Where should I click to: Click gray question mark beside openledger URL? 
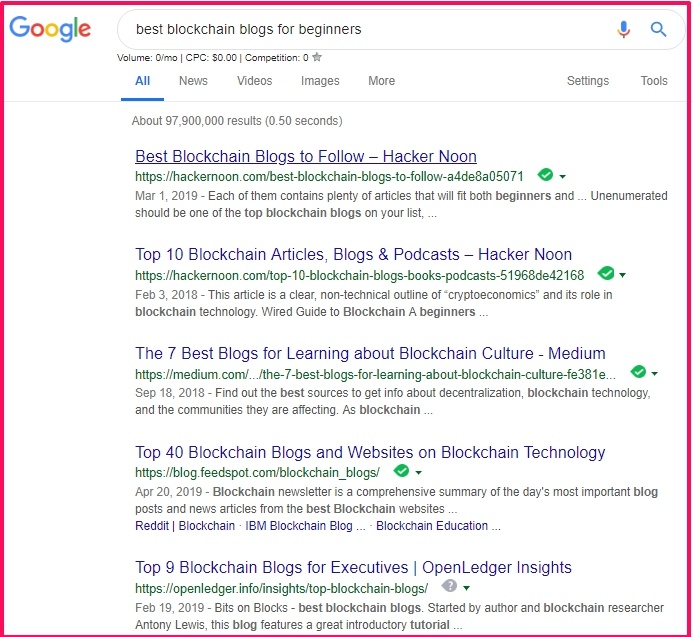click(449, 586)
